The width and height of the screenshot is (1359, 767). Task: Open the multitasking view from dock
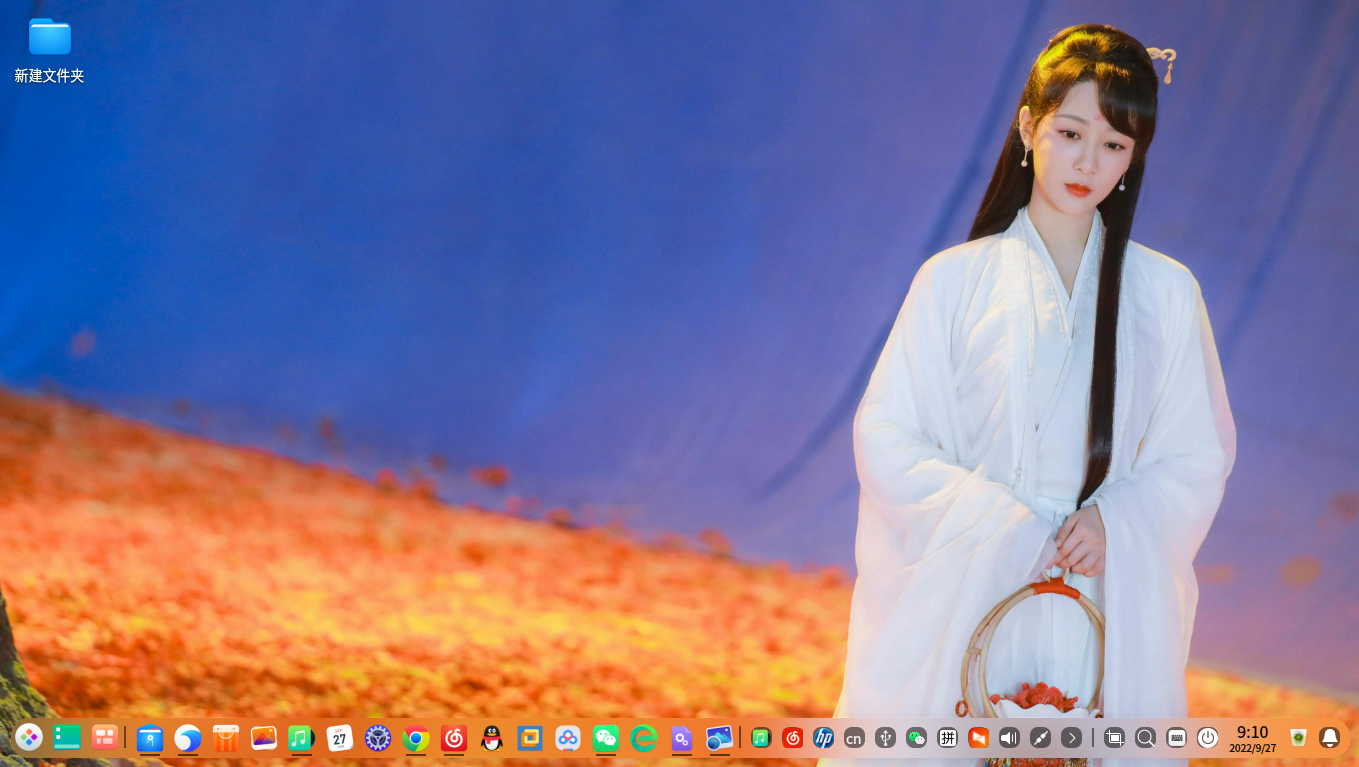click(x=105, y=738)
